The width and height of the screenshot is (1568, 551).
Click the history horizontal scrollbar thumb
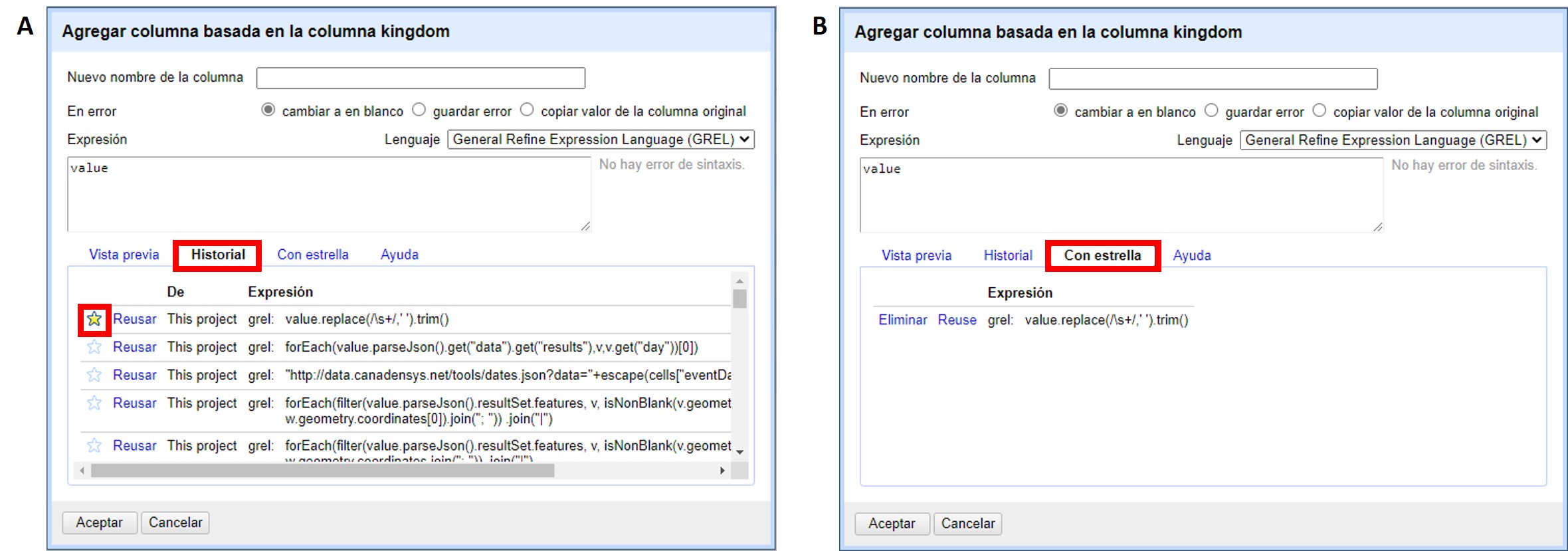point(322,471)
